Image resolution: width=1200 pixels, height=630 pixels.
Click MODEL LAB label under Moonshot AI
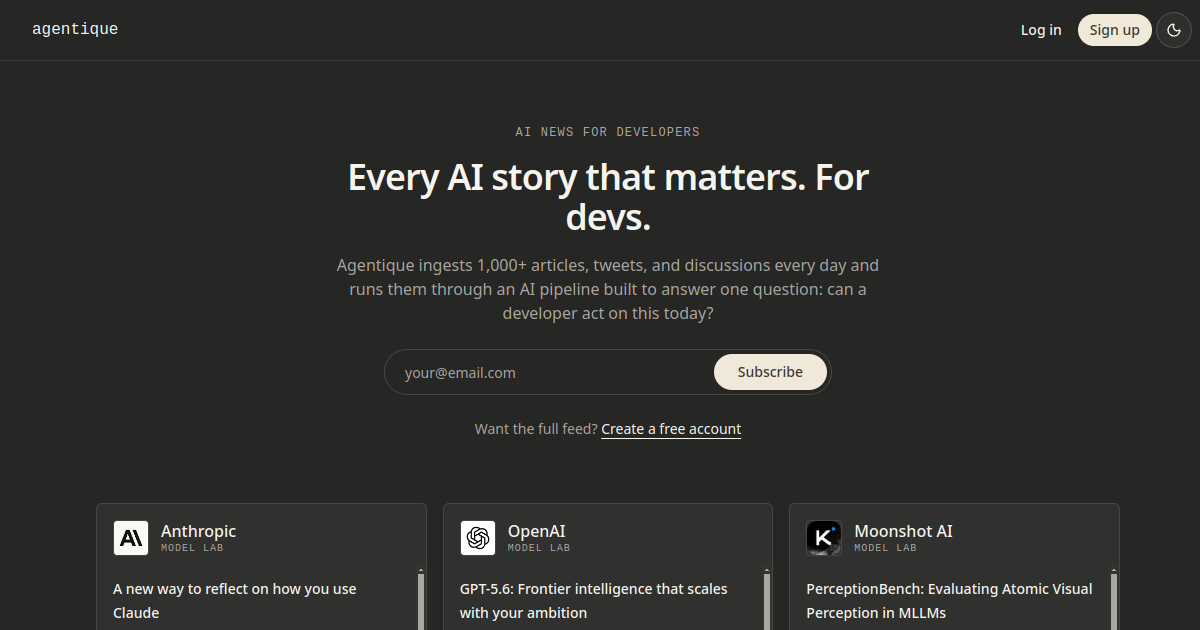pyautogui.click(x=885, y=548)
